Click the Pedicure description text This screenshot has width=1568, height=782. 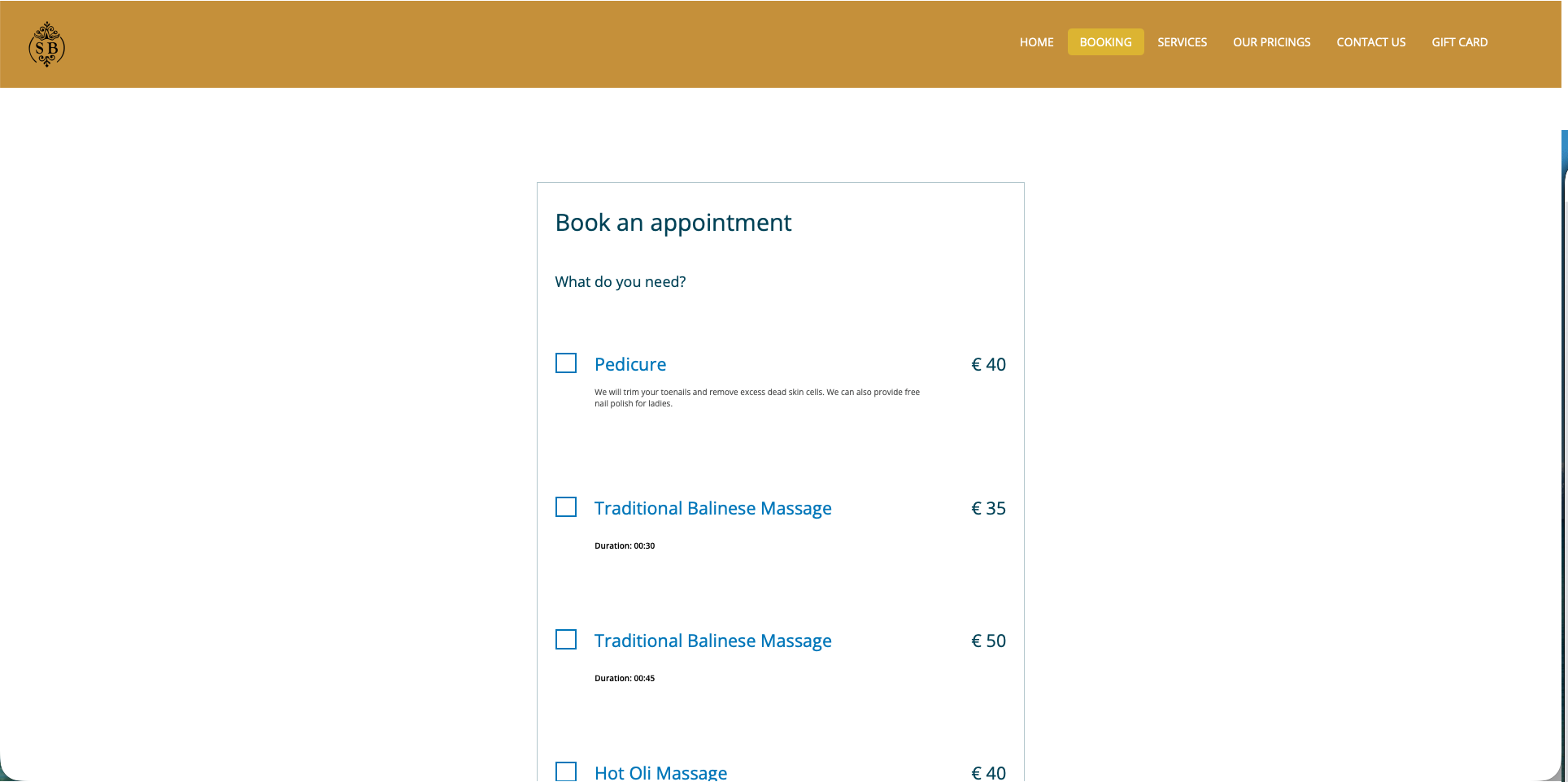(756, 398)
